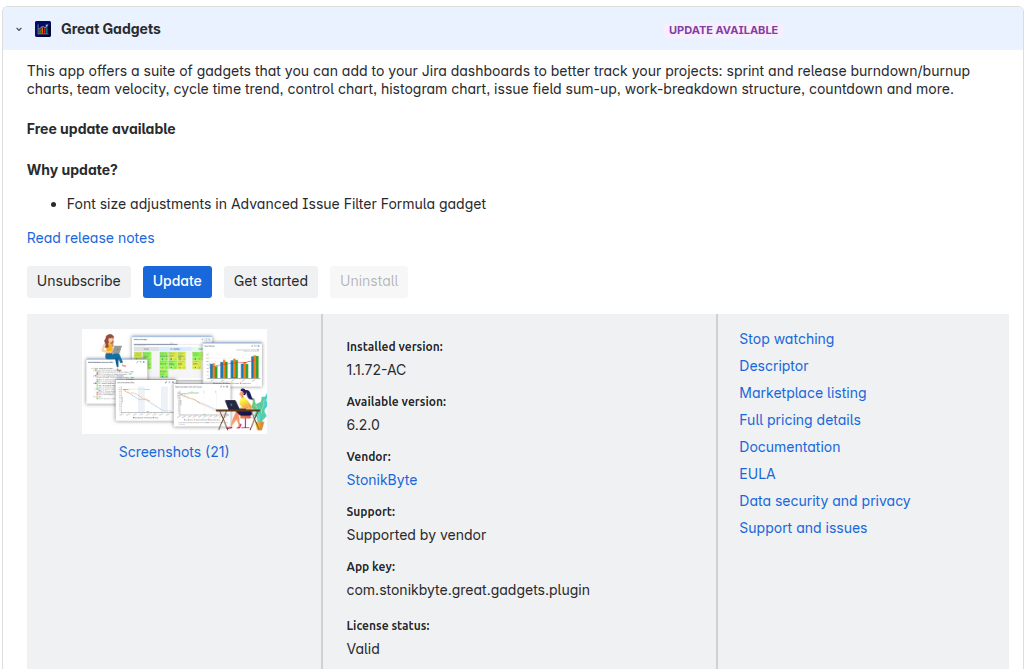Go to the Marketplace listing
Image resolution: width=1029 pixels, height=669 pixels.
coord(802,393)
